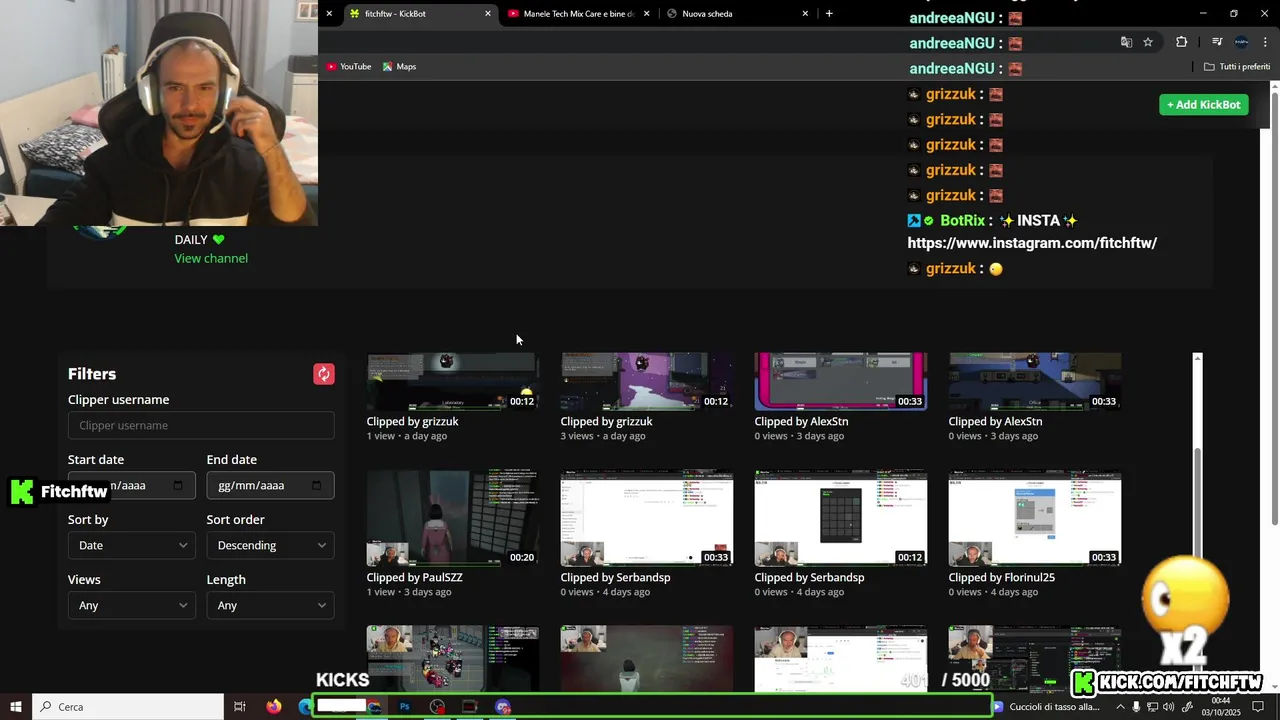Follow the View channel link
The width and height of the screenshot is (1280, 720).
211,258
